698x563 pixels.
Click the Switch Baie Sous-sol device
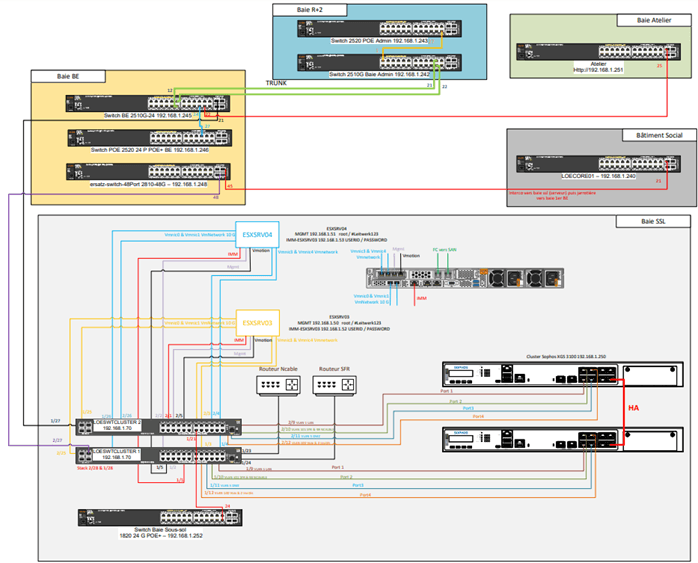pos(155,517)
